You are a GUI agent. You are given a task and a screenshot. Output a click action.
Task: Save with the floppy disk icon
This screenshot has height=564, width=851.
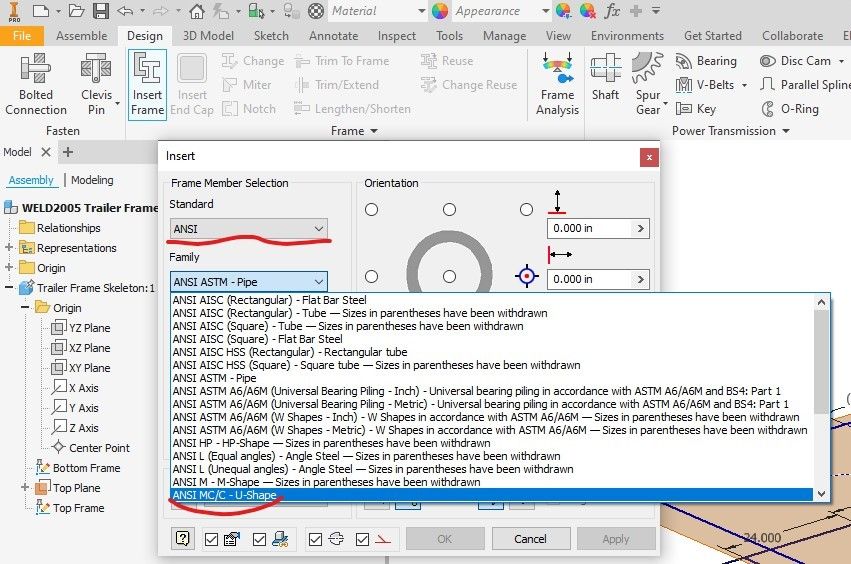click(100, 10)
